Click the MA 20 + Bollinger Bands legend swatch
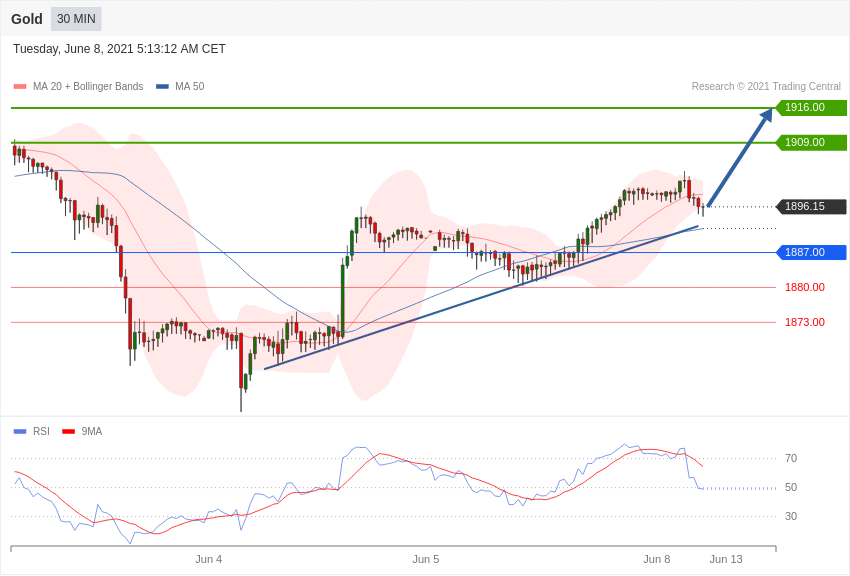The image size is (850, 576). (20, 87)
